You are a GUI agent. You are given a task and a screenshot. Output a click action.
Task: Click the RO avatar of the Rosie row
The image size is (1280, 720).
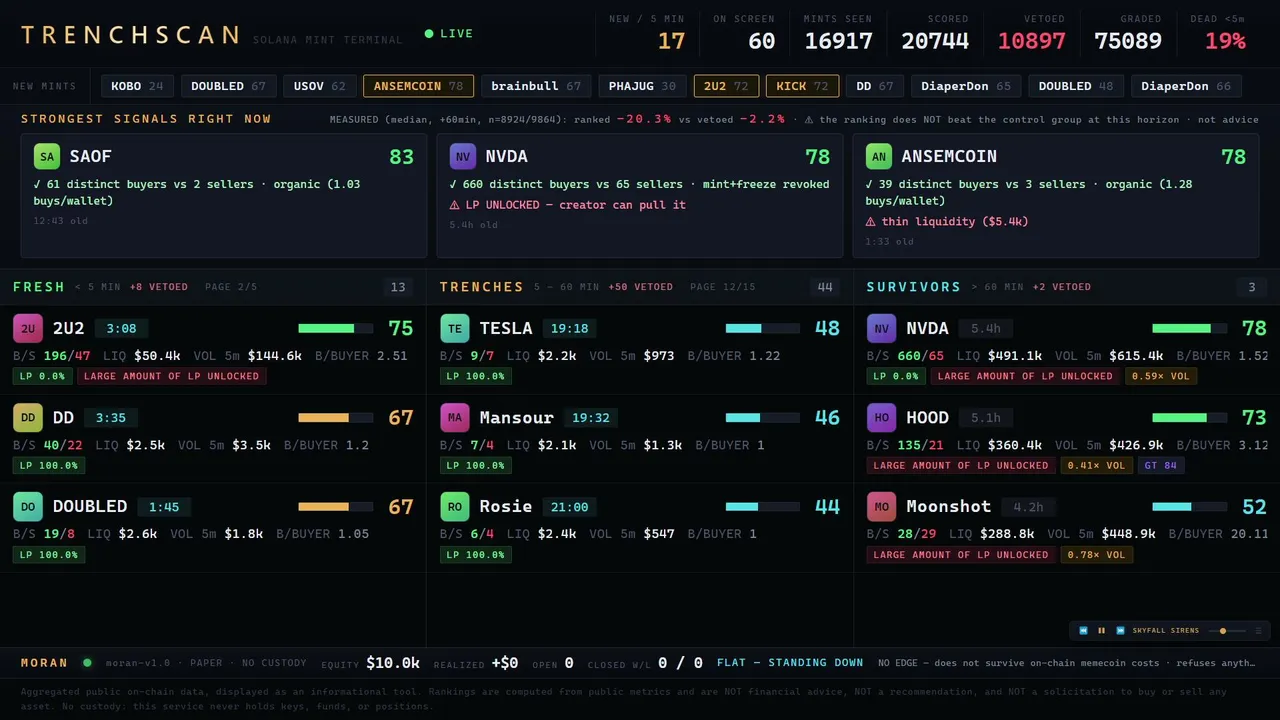click(x=455, y=507)
